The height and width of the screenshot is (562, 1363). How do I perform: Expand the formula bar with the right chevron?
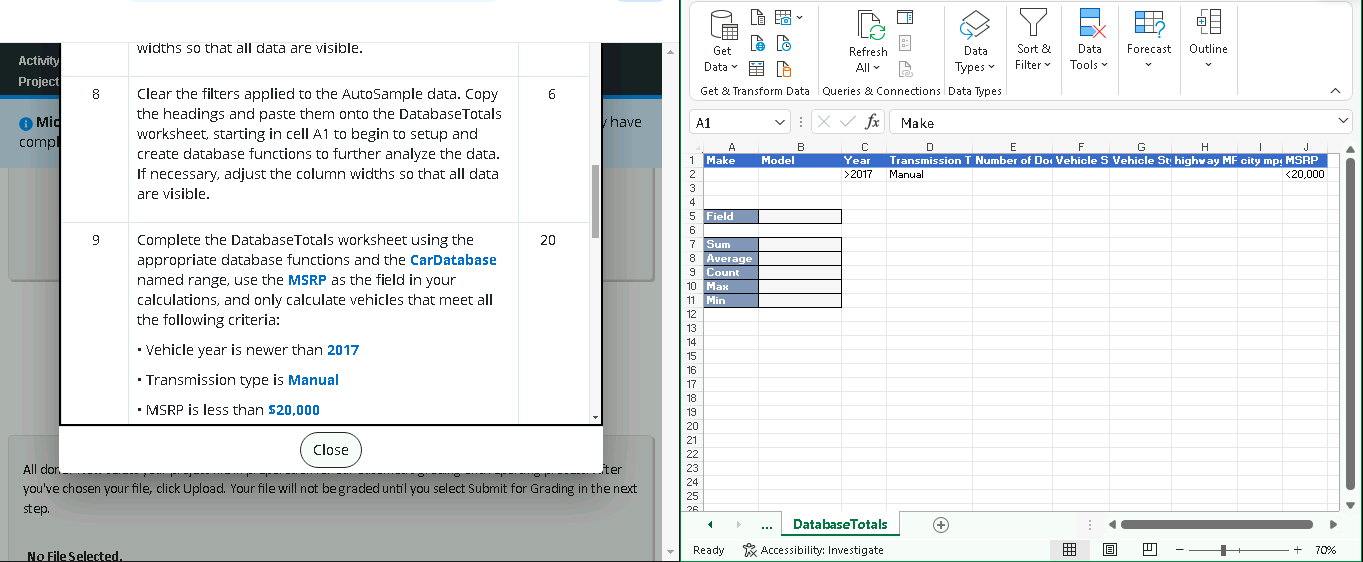pos(1343,123)
